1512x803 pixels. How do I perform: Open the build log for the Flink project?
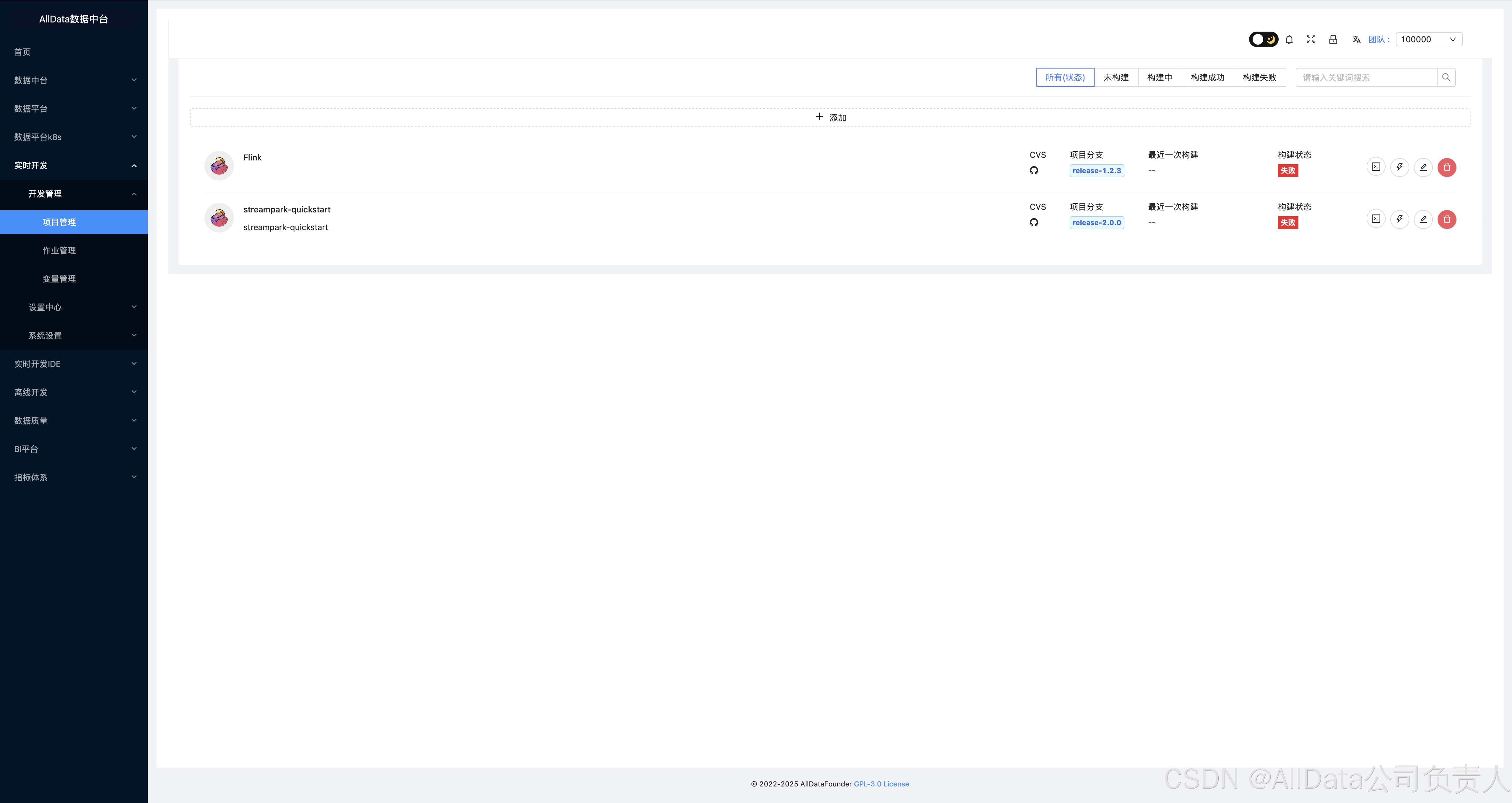coord(1376,167)
